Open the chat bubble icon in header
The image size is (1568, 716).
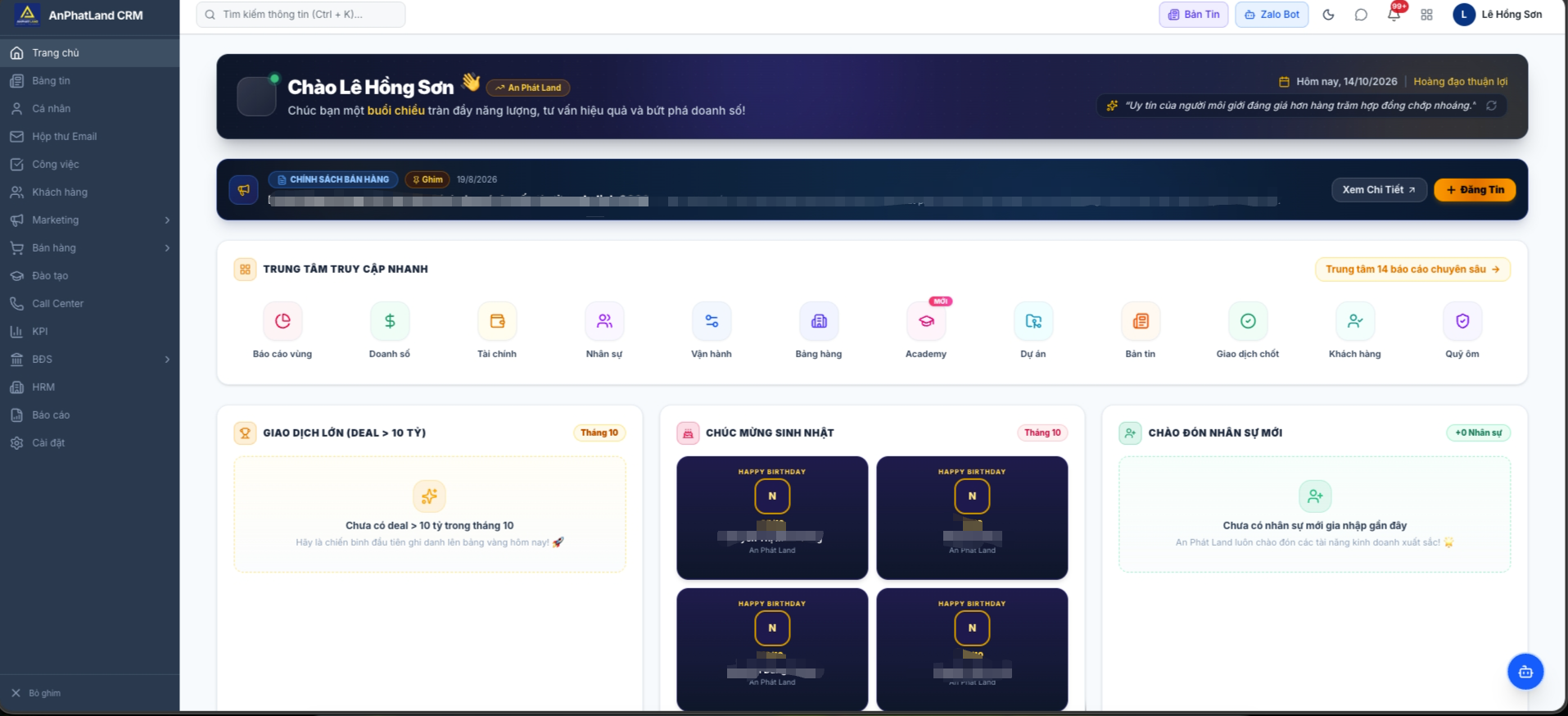click(x=1361, y=15)
